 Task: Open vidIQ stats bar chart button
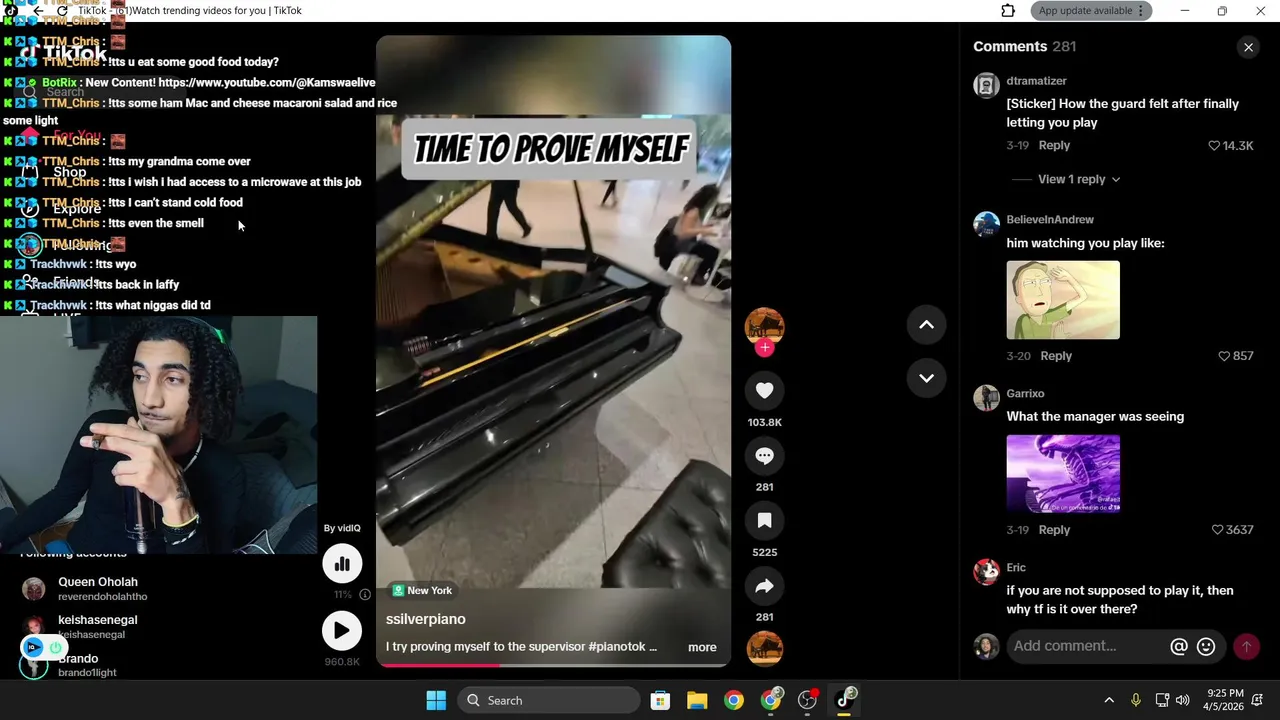pos(342,564)
